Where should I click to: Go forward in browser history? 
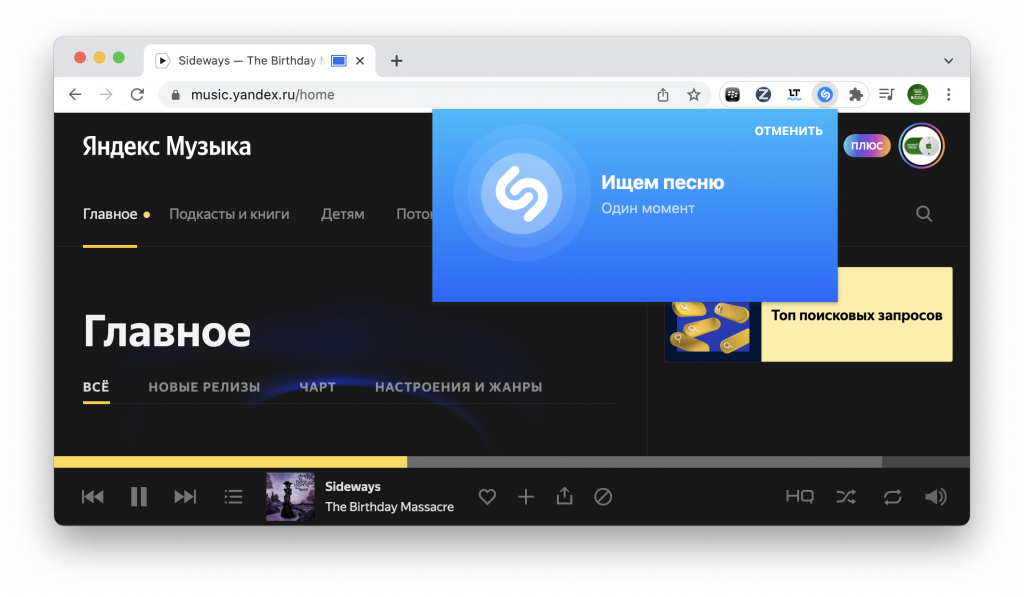pyautogui.click(x=106, y=95)
